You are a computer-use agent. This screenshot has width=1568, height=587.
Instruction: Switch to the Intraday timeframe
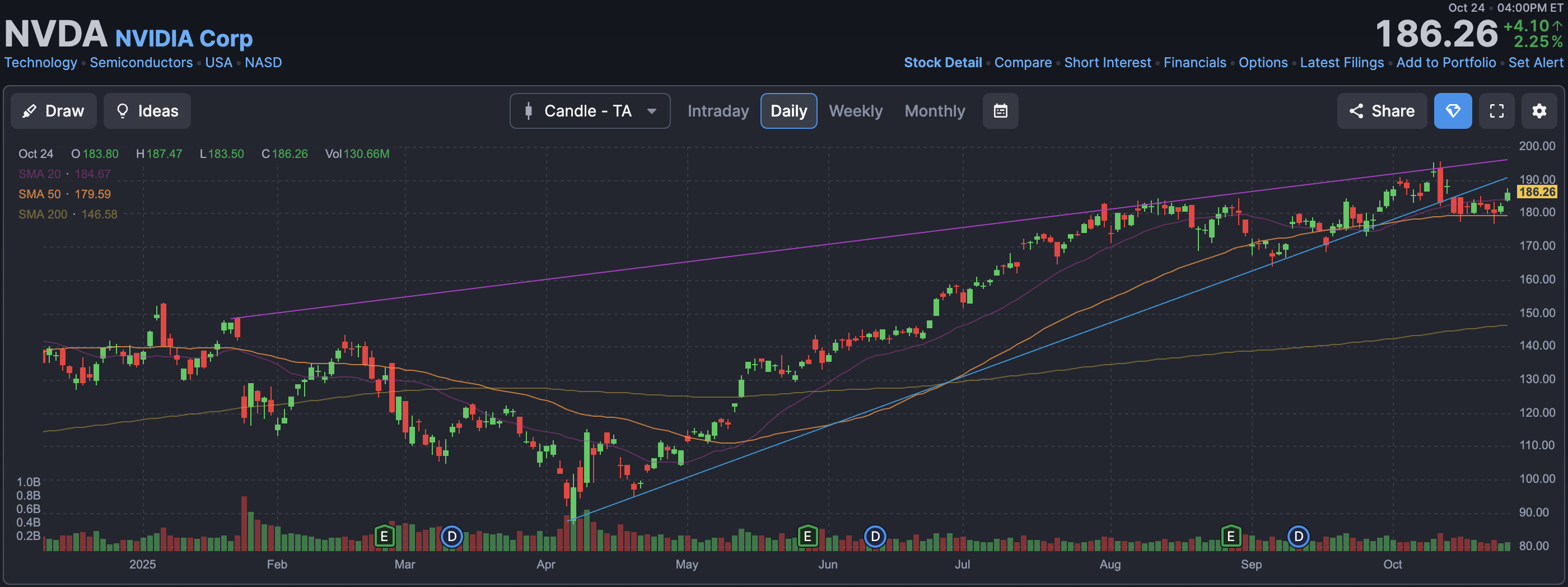(x=718, y=111)
